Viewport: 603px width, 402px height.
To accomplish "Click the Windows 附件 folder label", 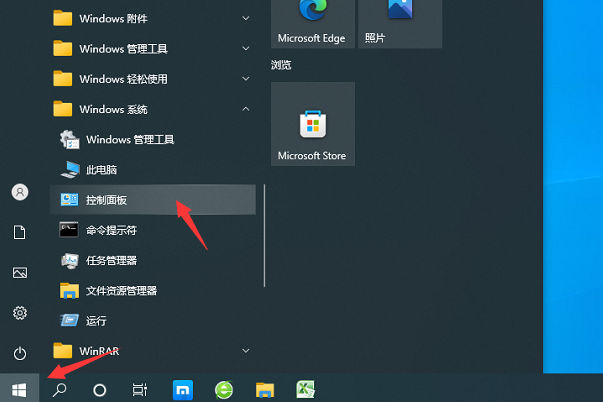I will click(x=113, y=18).
